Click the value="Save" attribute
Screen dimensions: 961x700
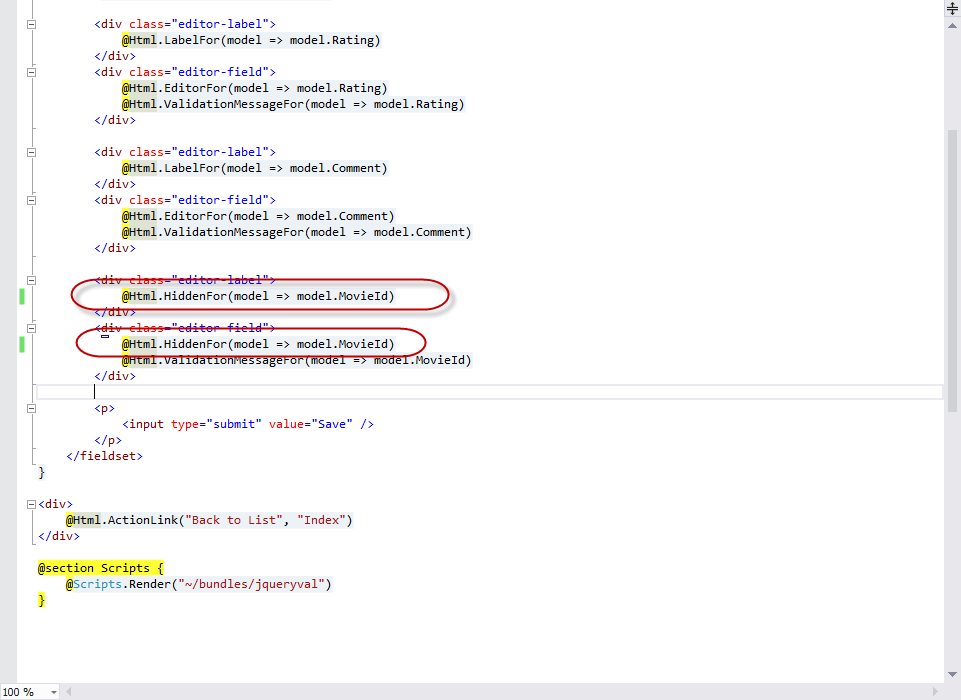pyautogui.click(x=311, y=424)
